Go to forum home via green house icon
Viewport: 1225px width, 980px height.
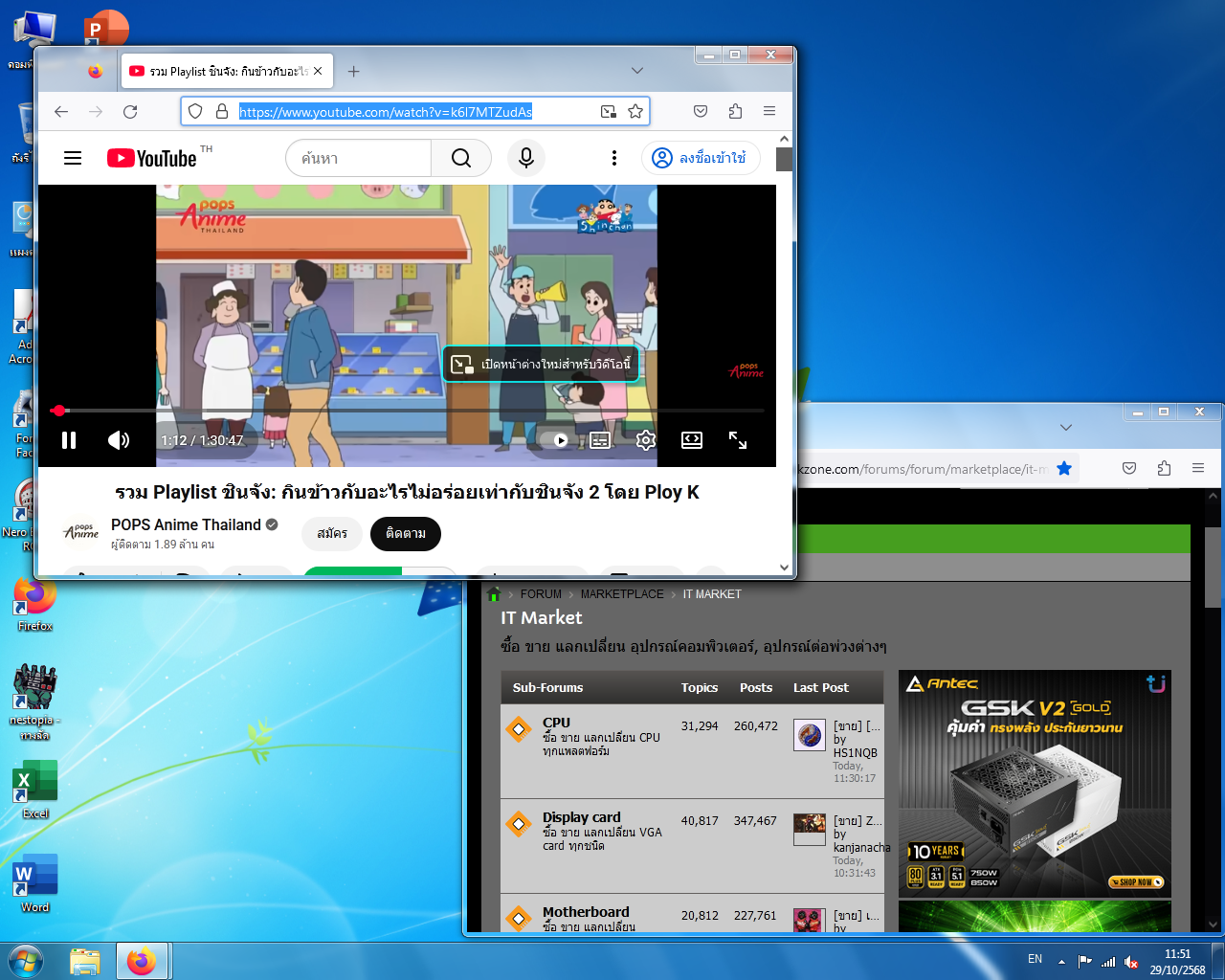(494, 593)
